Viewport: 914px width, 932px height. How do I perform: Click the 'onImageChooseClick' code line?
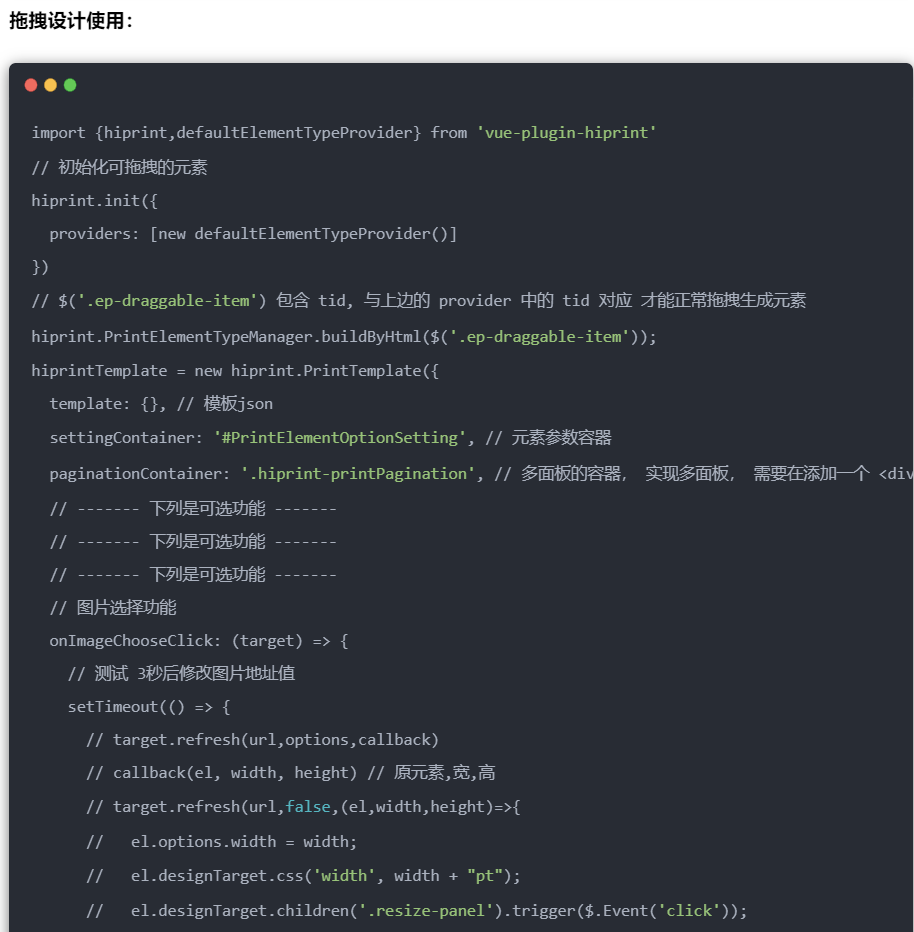click(198, 641)
